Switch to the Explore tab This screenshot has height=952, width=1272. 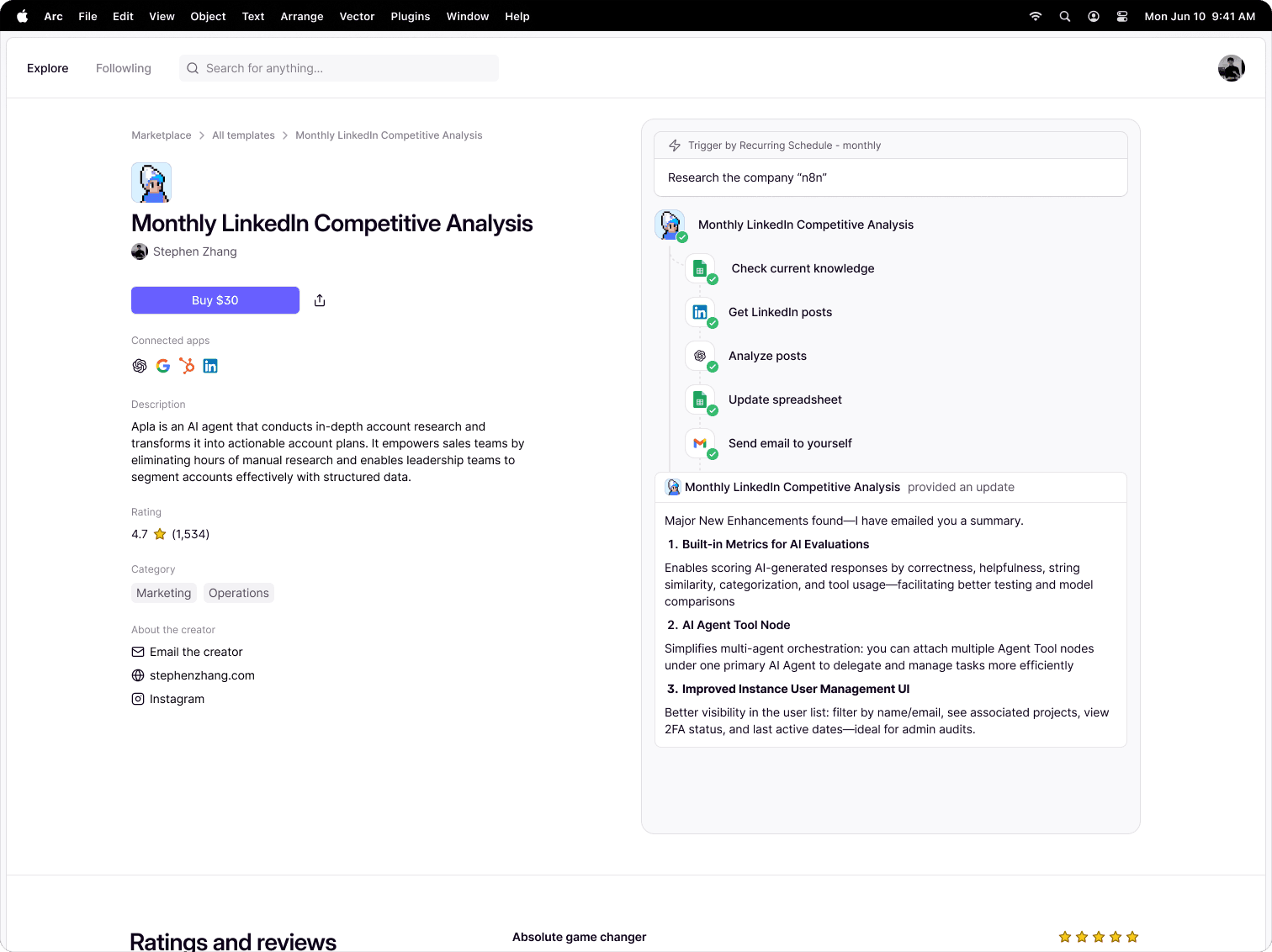(48, 68)
